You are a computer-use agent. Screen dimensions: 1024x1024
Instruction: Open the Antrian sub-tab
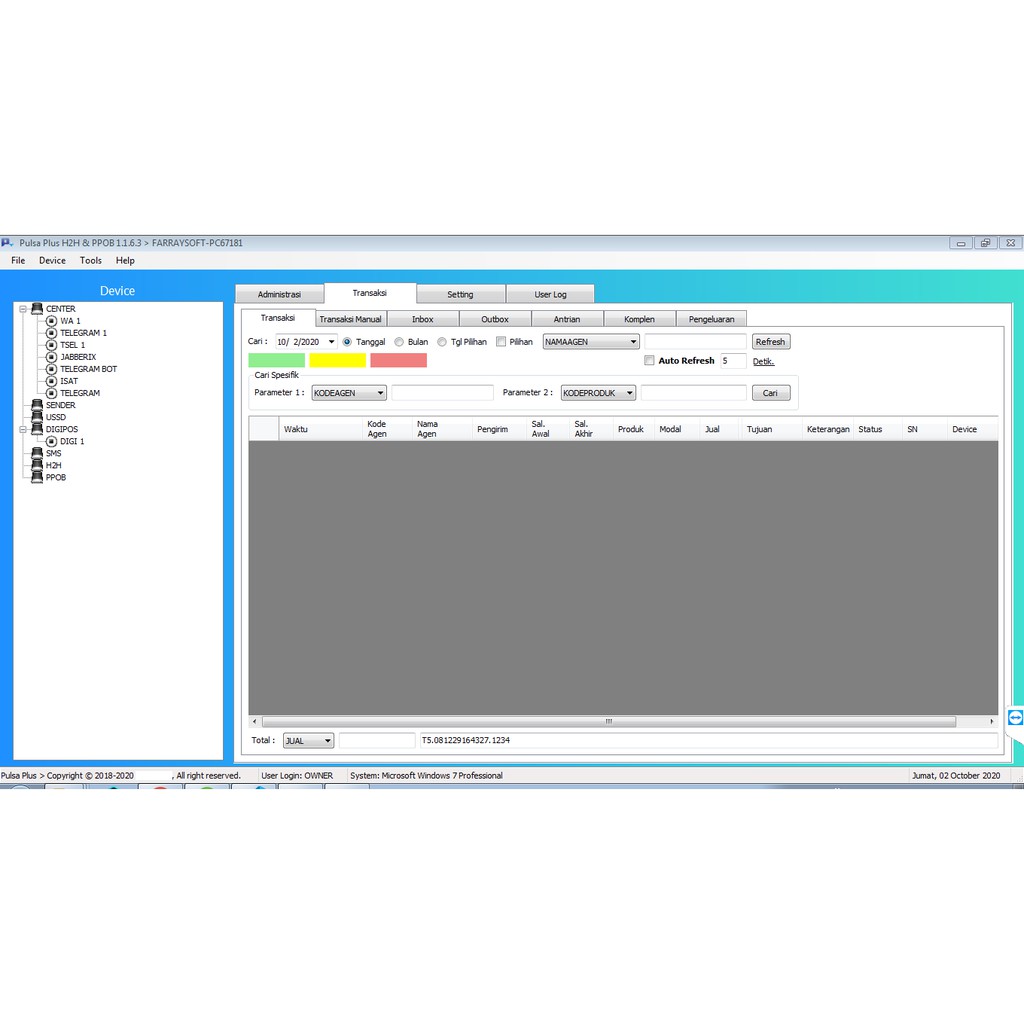pyautogui.click(x=567, y=319)
